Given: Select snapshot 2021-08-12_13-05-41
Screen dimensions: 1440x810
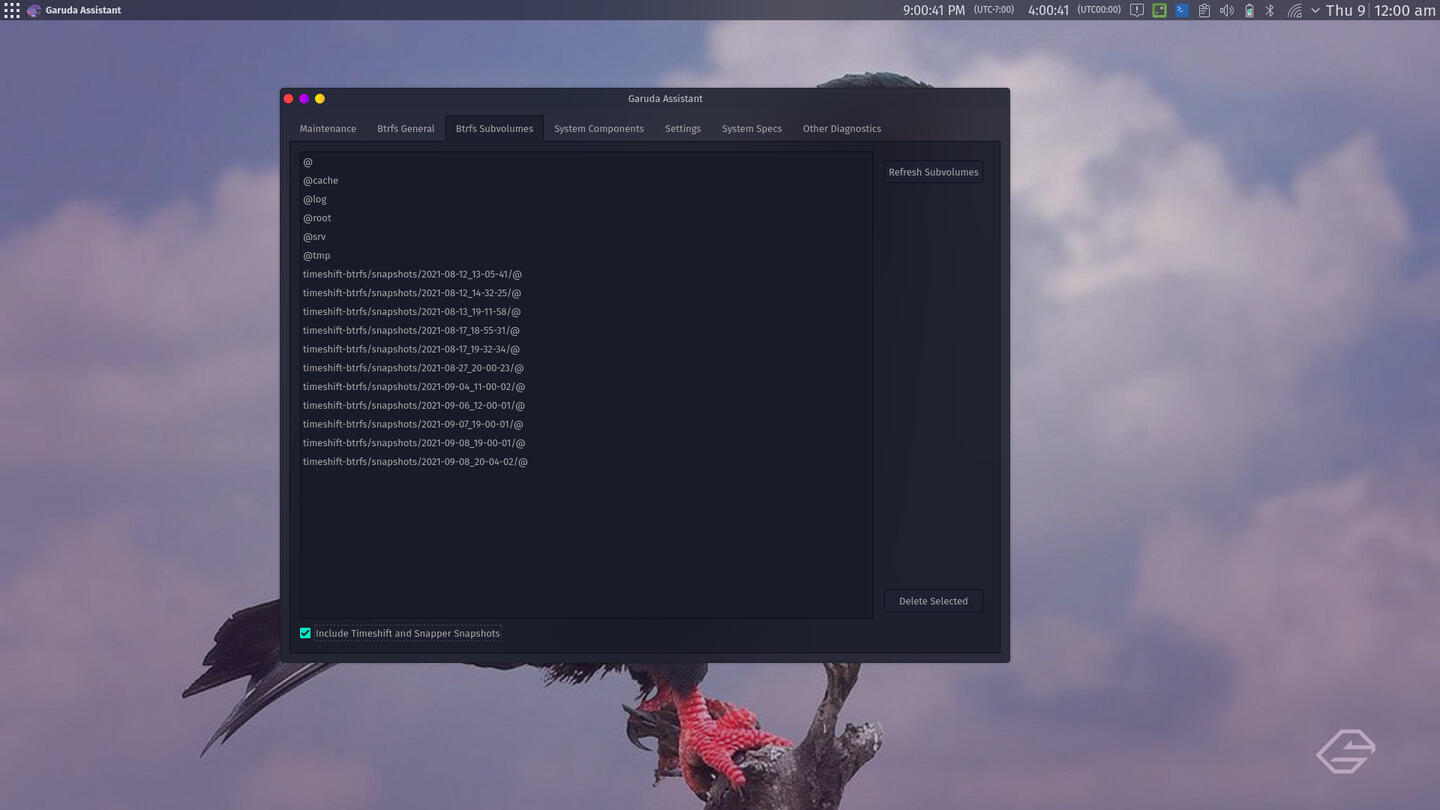Looking at the screenshot, I should tap(586, 274).
